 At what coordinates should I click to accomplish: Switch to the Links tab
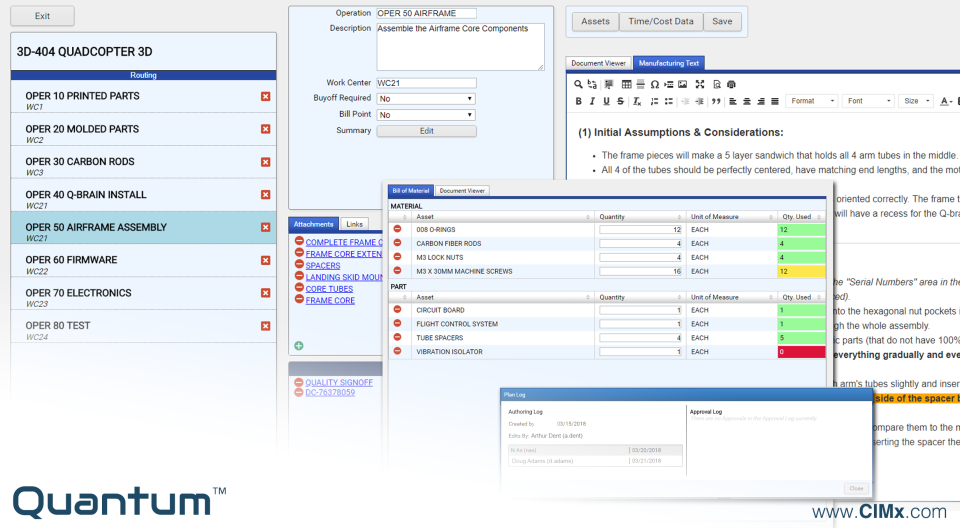[x=354, y=224]
